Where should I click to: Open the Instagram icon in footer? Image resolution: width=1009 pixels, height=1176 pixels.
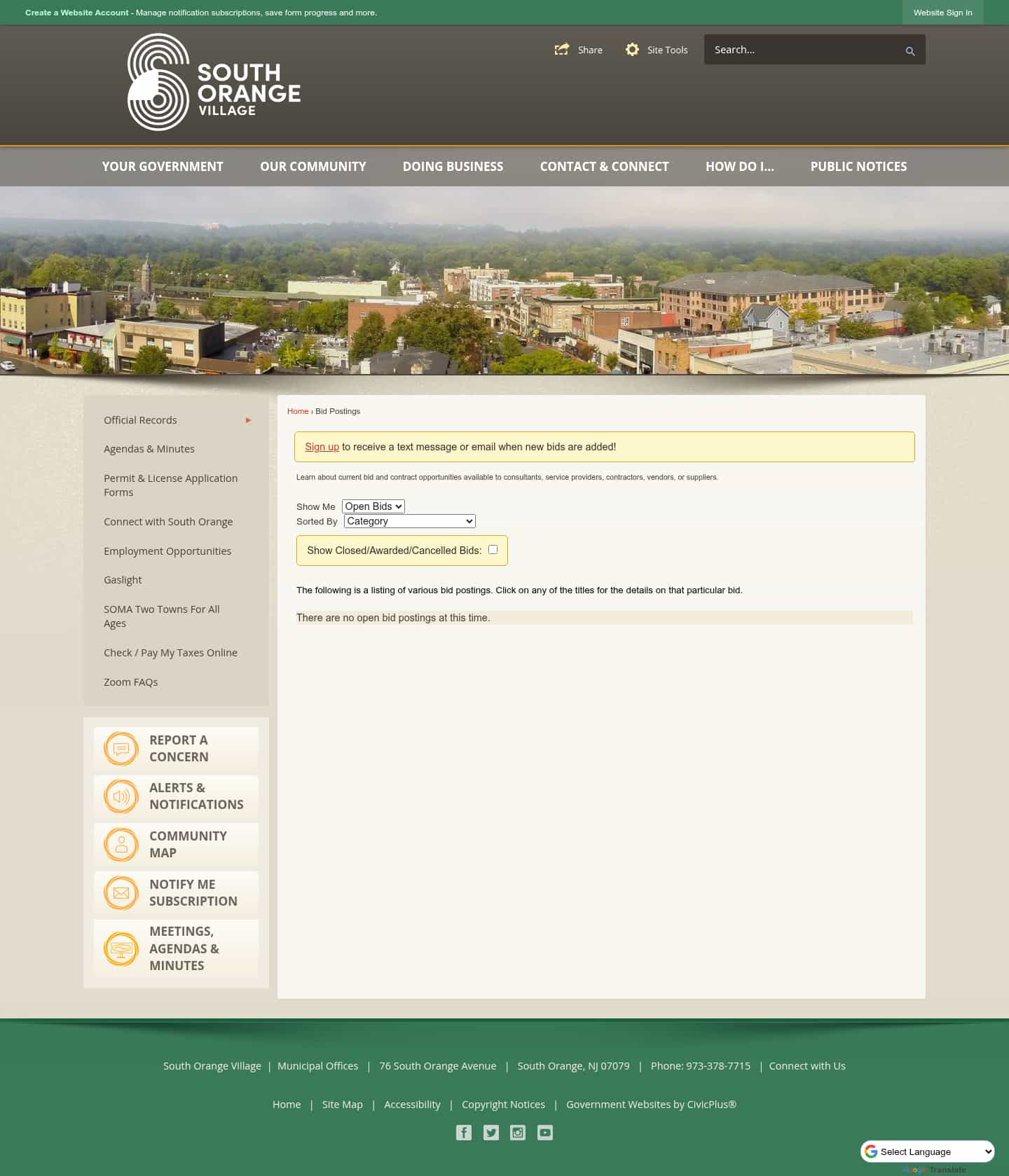[x=518, y=1133]
